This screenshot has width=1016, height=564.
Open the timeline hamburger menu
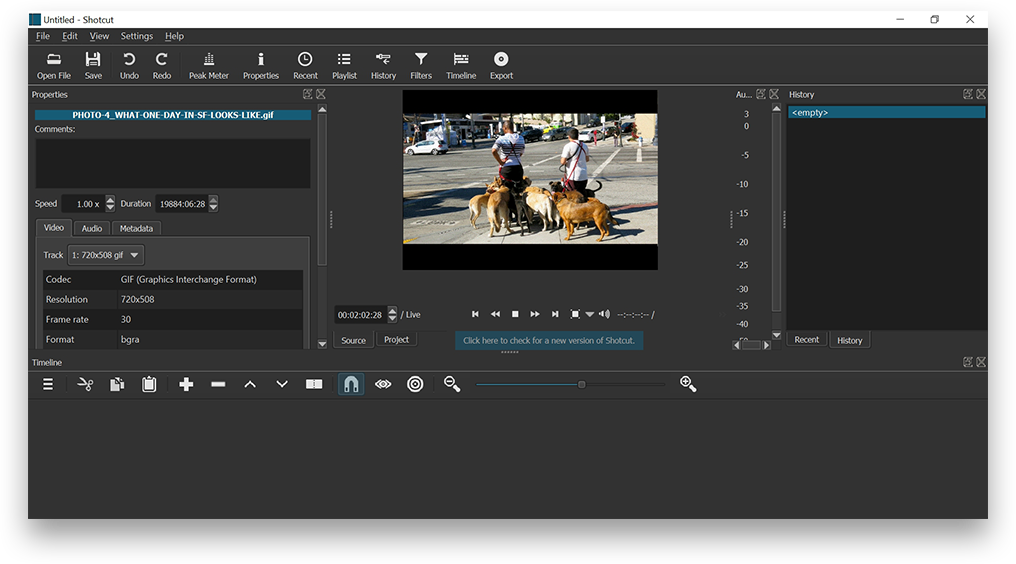(x=48, y=384)
